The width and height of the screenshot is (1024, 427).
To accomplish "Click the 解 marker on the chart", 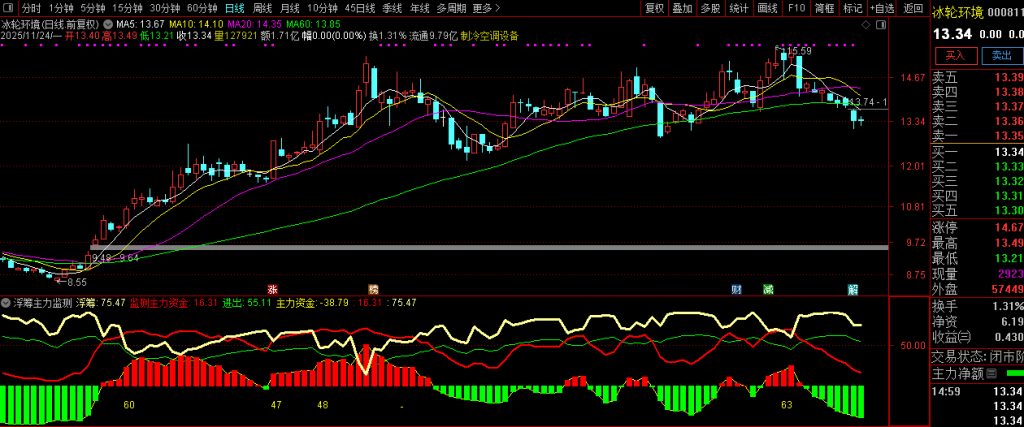I will [x=854, y=288].
